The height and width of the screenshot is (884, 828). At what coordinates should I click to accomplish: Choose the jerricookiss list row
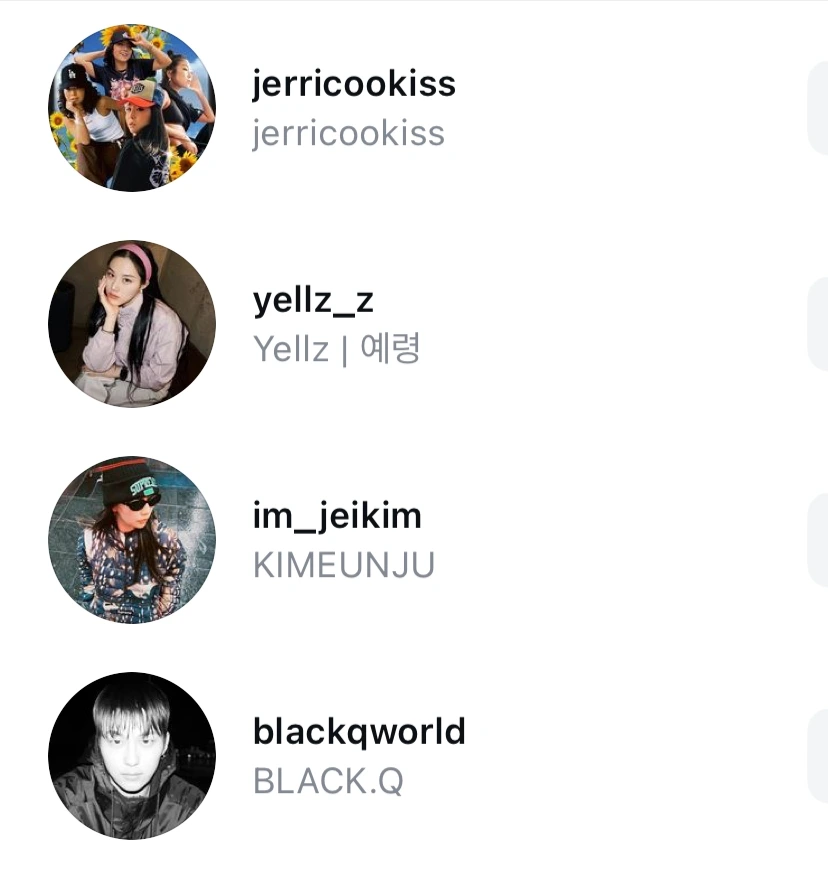(414, 108)
